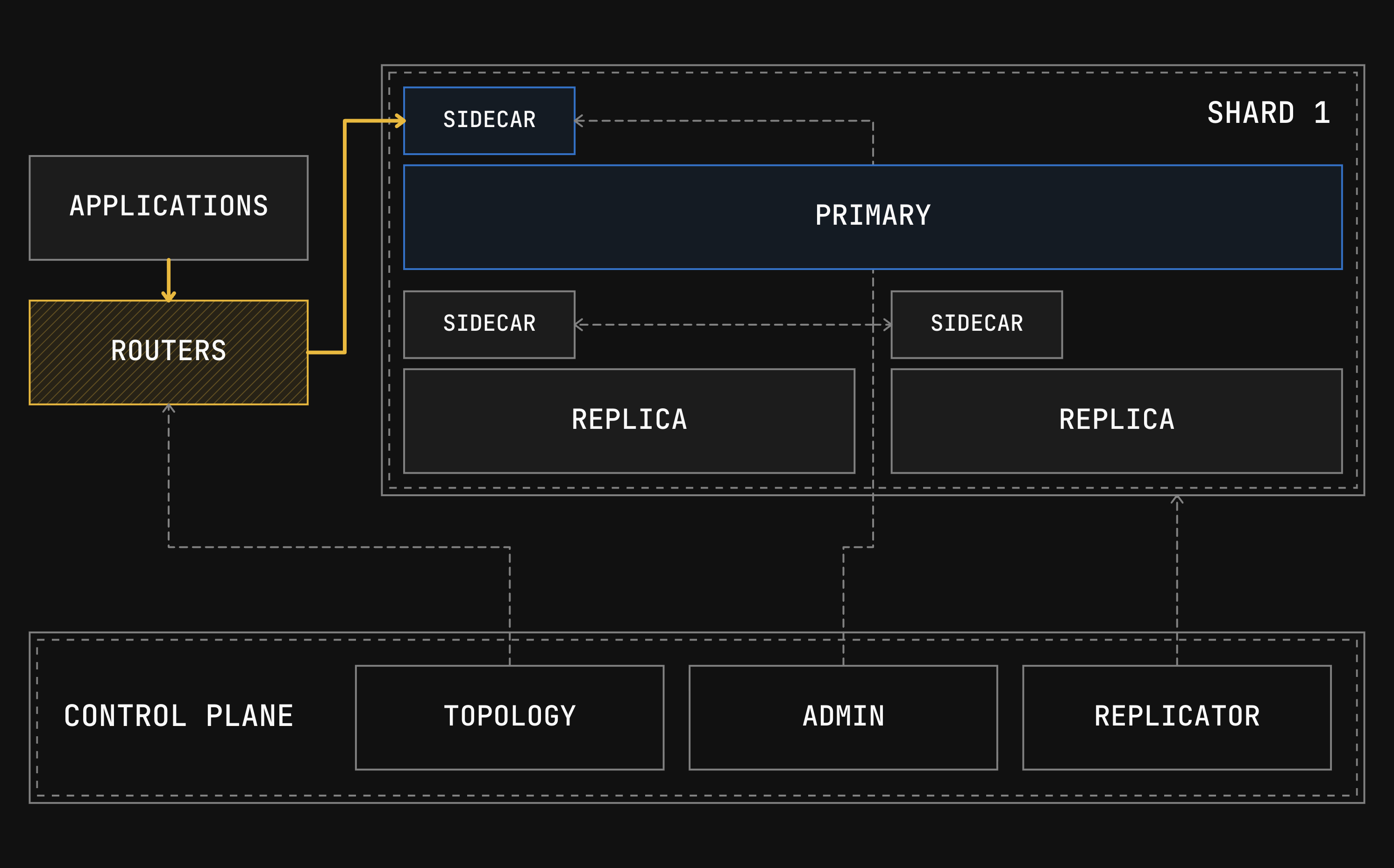Click the CONTROL PLANE label
The width and height of the screenshot is (1394, 868).
coord(178,717)
